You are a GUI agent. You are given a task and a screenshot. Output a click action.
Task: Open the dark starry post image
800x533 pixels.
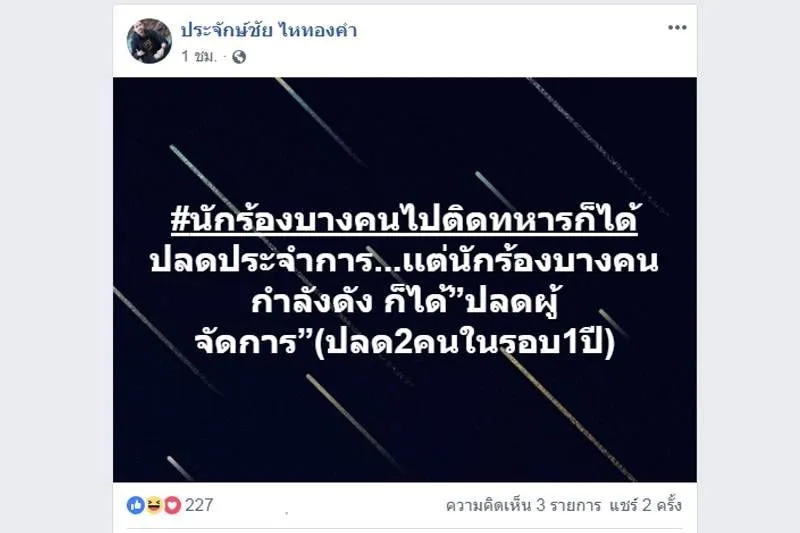405,280
